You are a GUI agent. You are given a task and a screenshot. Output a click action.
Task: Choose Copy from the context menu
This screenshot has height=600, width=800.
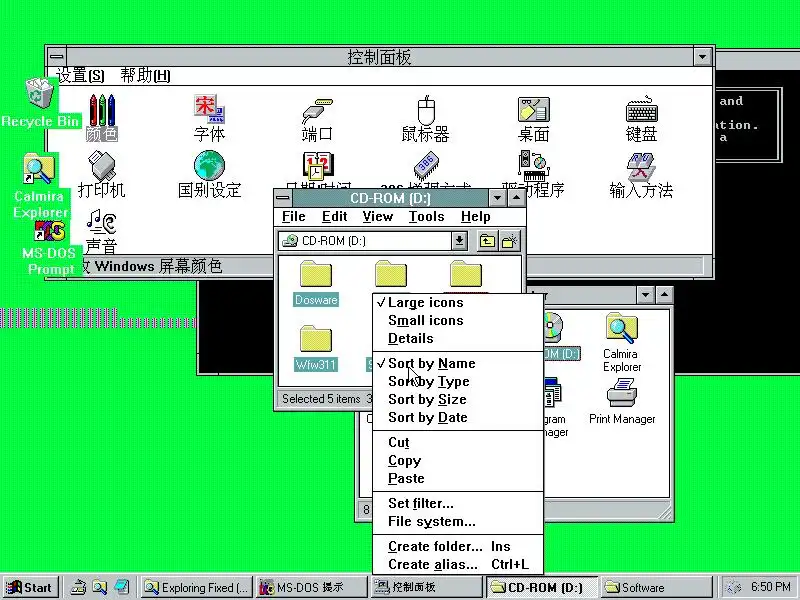click(458, 460)
